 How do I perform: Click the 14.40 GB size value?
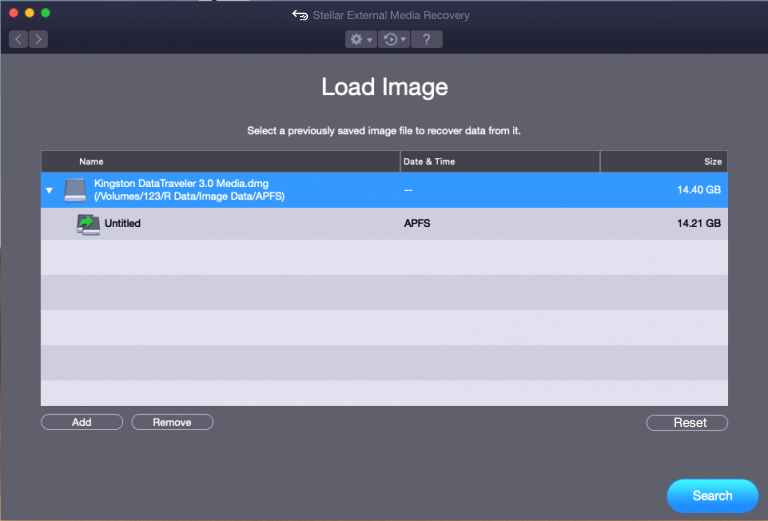click(x=699, y=190)
